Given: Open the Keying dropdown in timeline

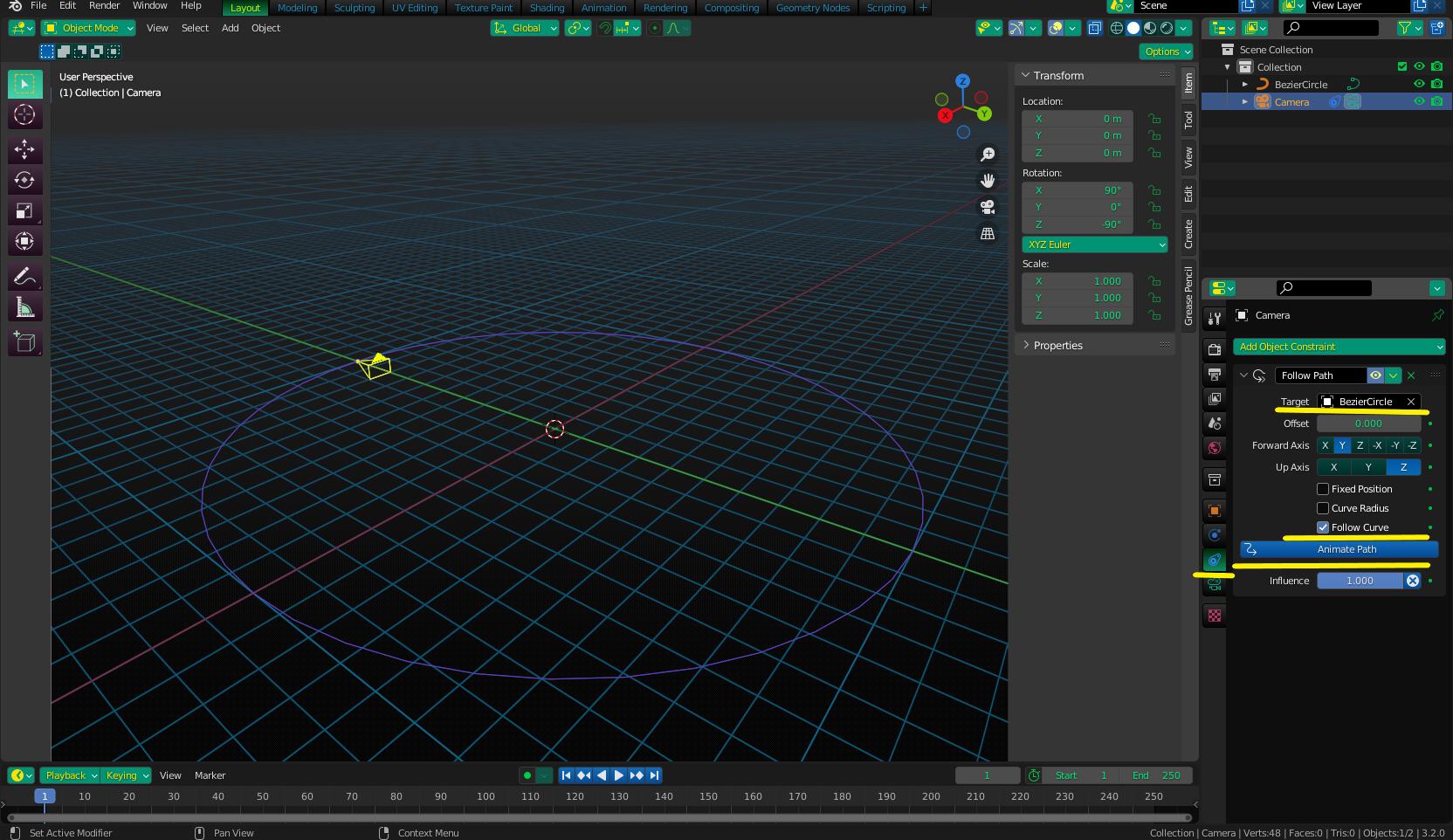Looking at the screenshot, I should pyautogui.click(x=127, y=775).
